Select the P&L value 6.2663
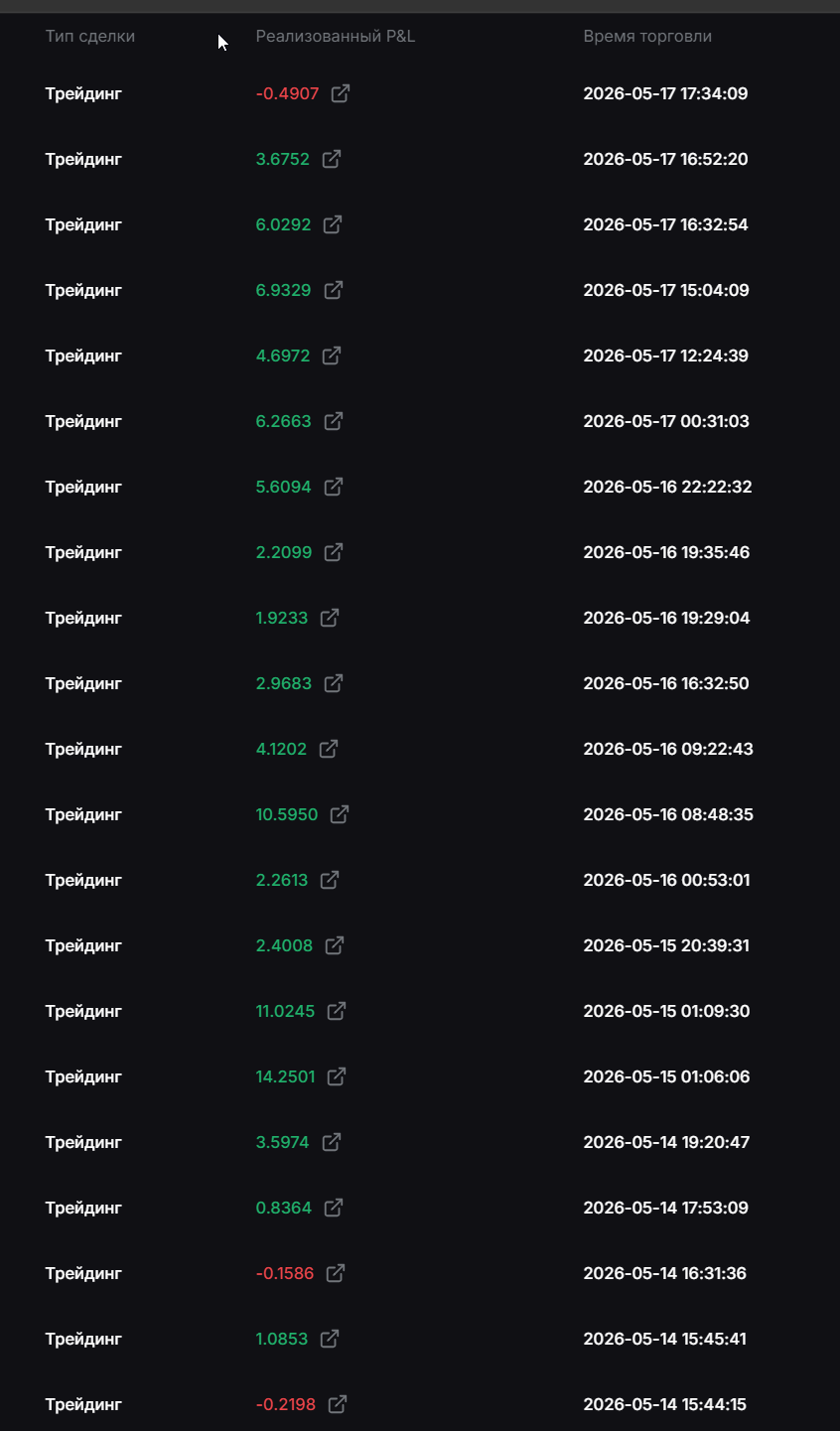840x1431 pixels. point(284,421)
